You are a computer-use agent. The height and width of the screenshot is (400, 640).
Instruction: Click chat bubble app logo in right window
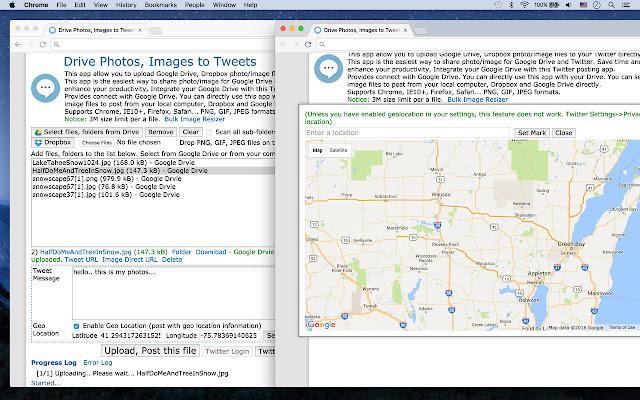pyautogui.click(x=329, y=69)
